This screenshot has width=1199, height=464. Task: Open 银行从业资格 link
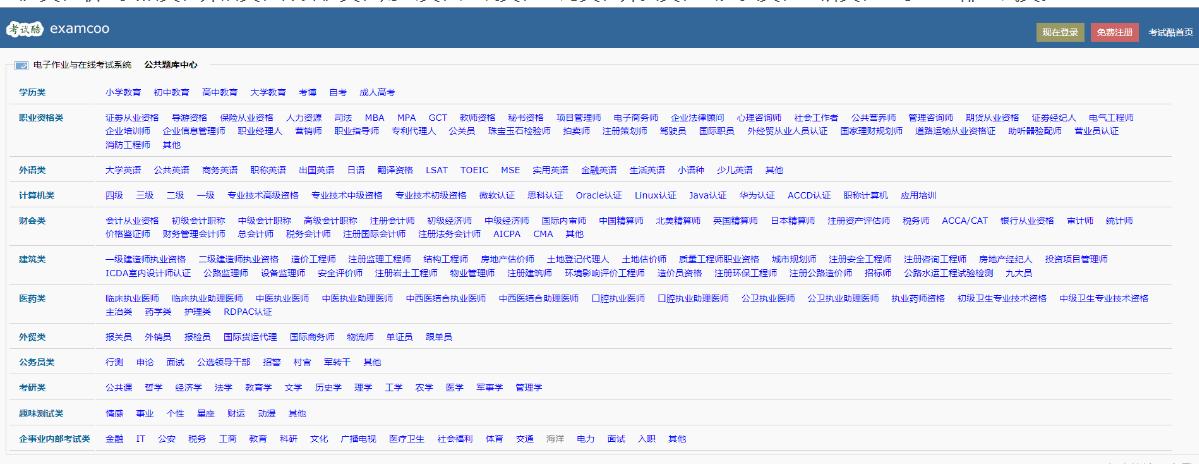click(x=1027, y=221)
